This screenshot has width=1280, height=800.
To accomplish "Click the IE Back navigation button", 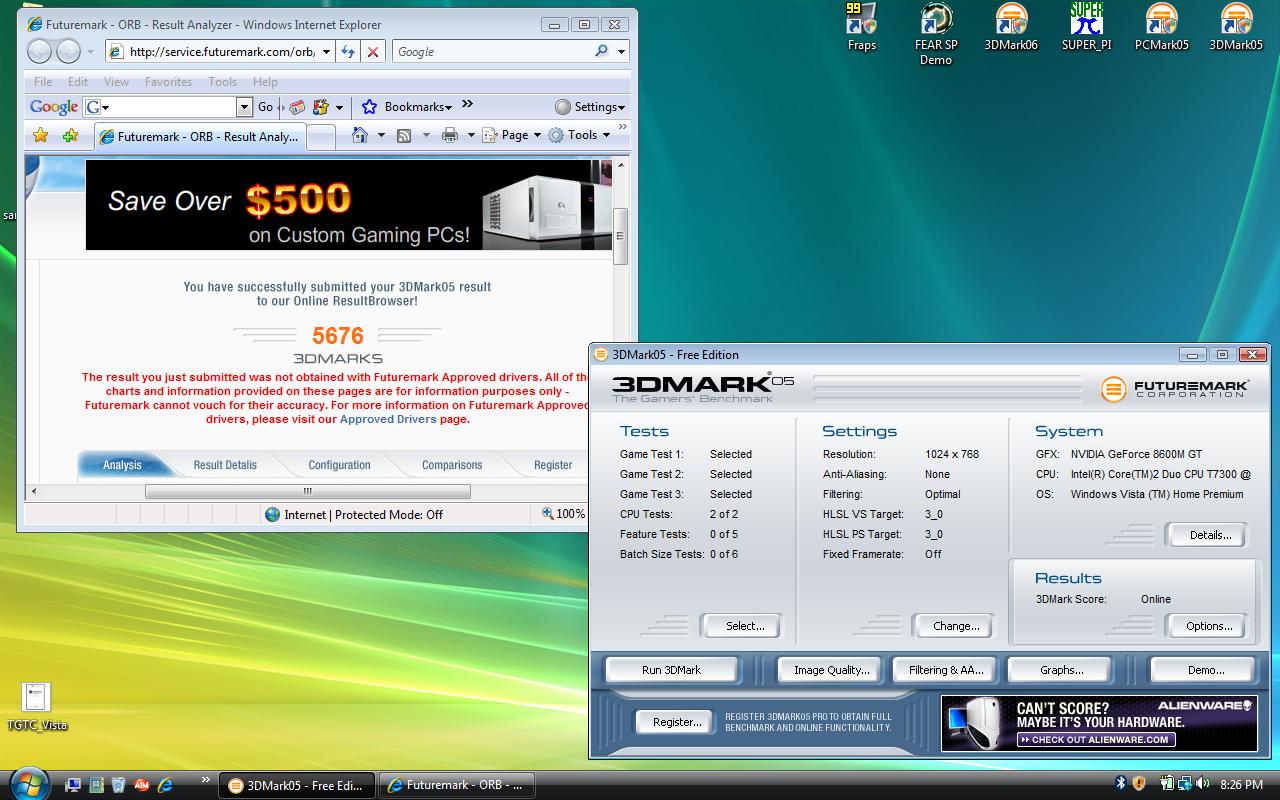I will [x=40, y=51].
